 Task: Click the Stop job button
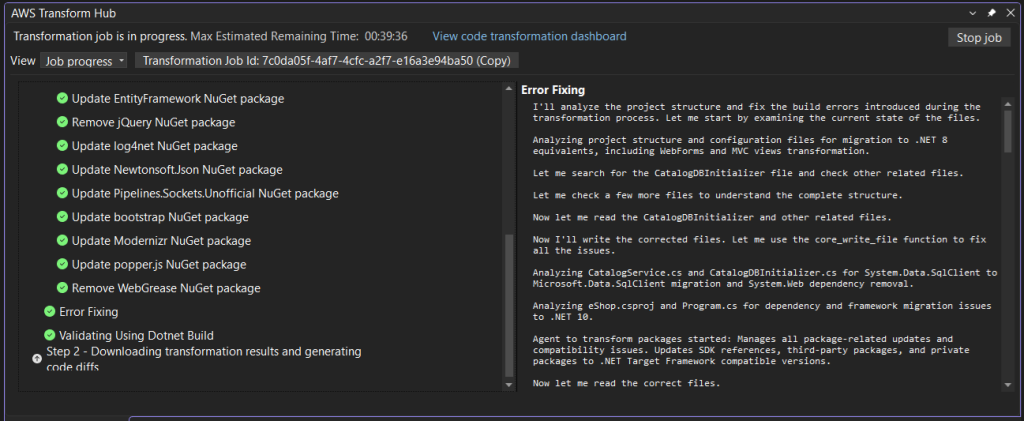click(x=979, y=37)
